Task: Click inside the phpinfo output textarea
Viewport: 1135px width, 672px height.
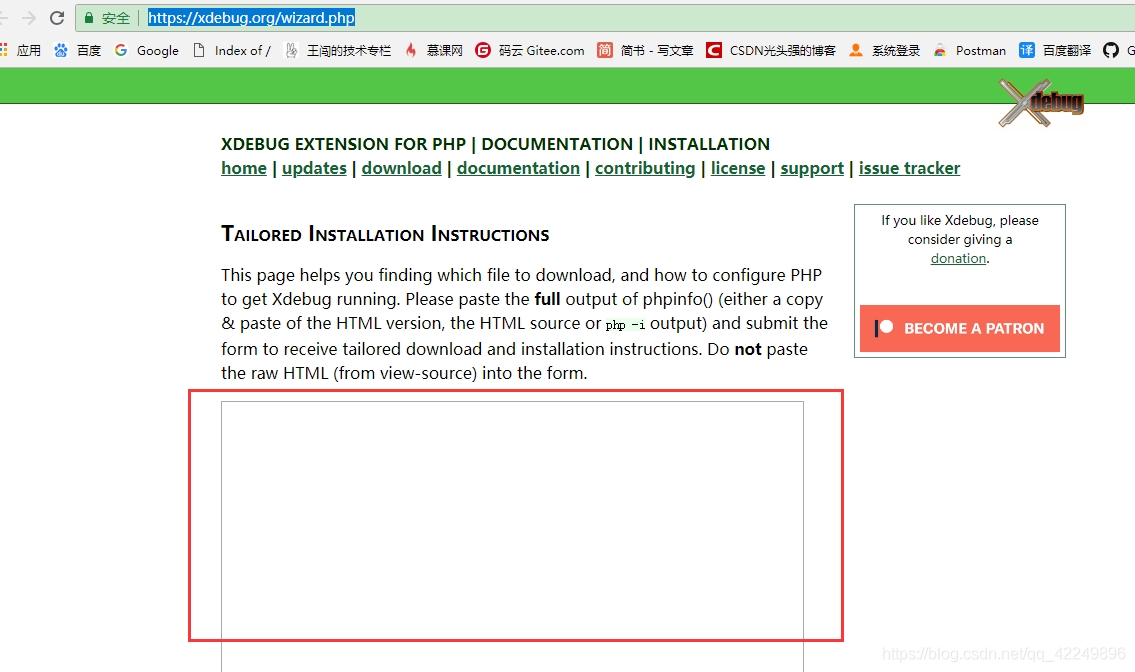Action: [512, 536]
